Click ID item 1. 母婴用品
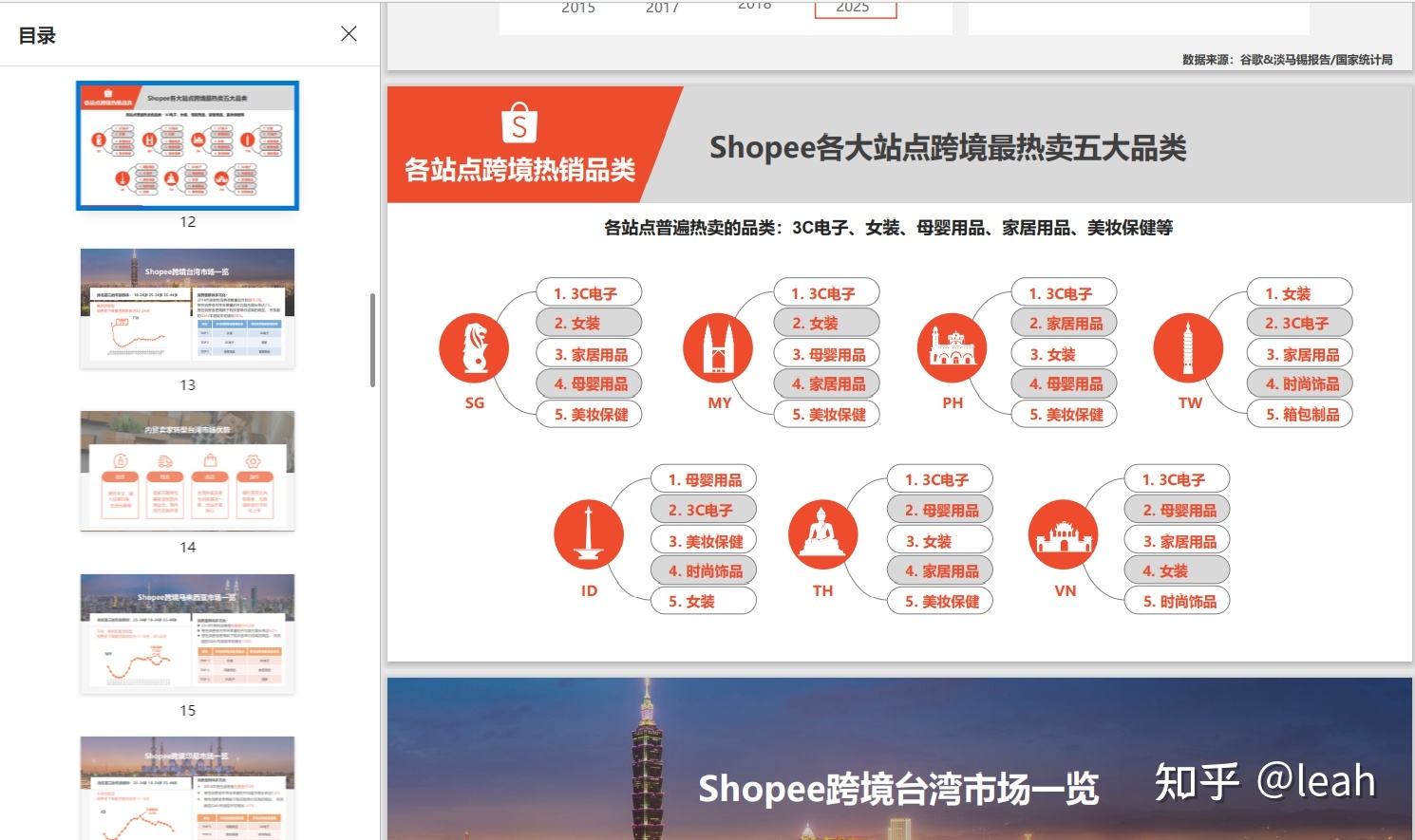Screen dimensions: 1415x840 (x=704, y=479)
